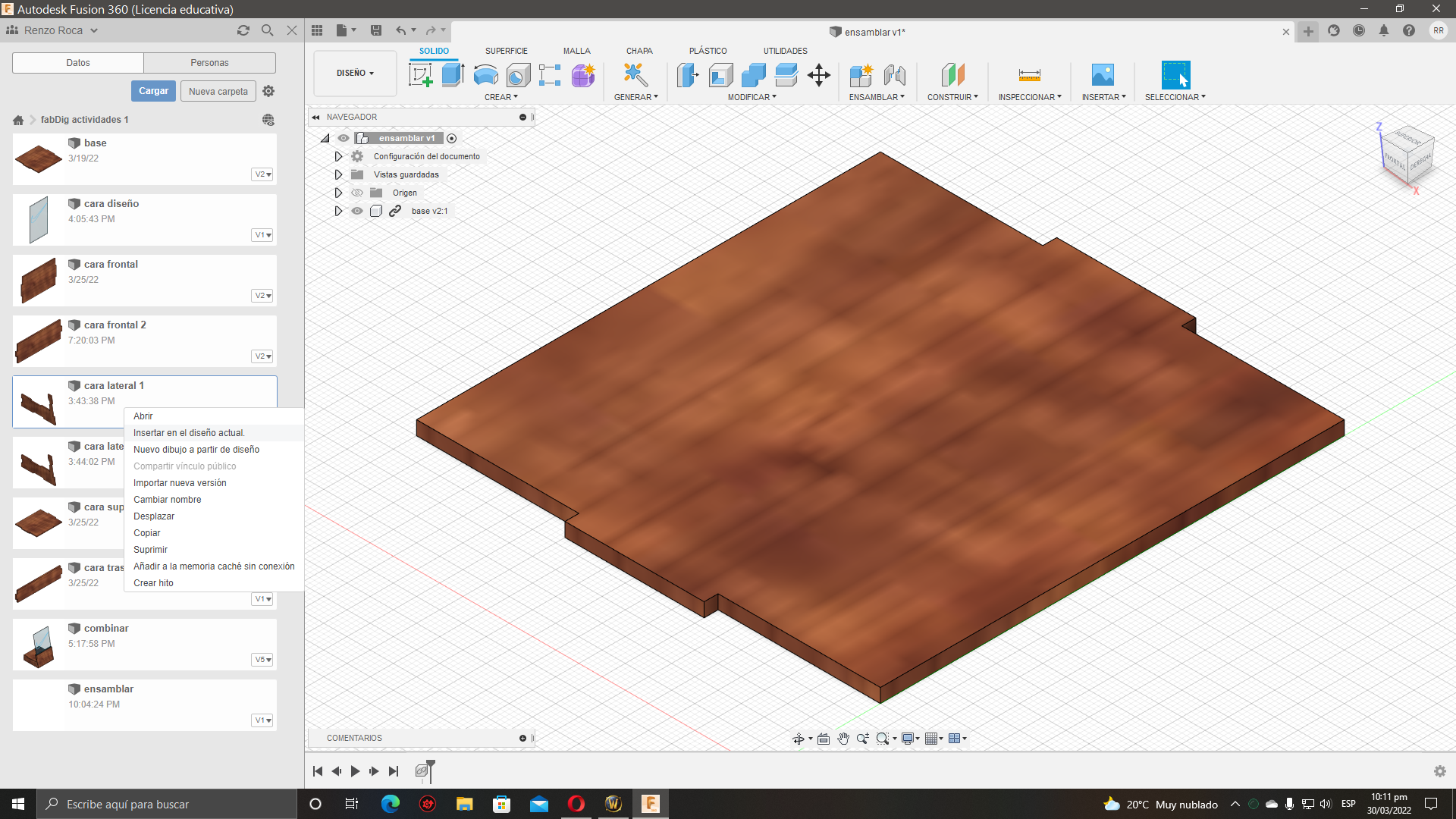Switch to the CHAPA tab
This screenshot has width=1456, height=819.
click(x=639, y=51)
